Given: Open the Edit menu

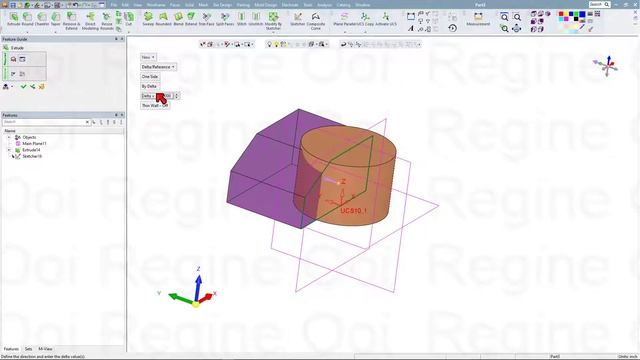Looking at the screenshot, I should click(125, 5).
